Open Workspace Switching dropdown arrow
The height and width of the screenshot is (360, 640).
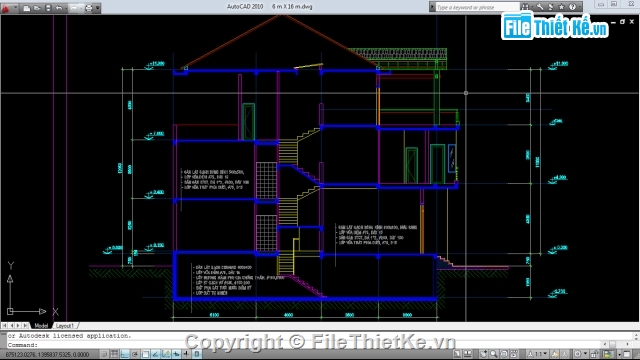click(x=585, y=354)
